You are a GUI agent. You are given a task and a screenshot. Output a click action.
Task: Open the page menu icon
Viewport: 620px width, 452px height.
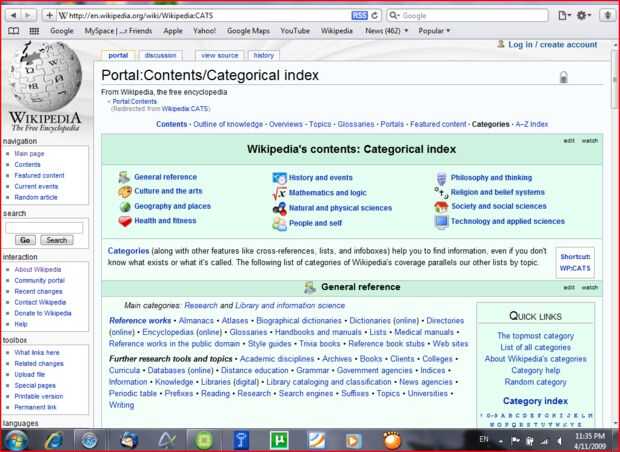(564, 15)
